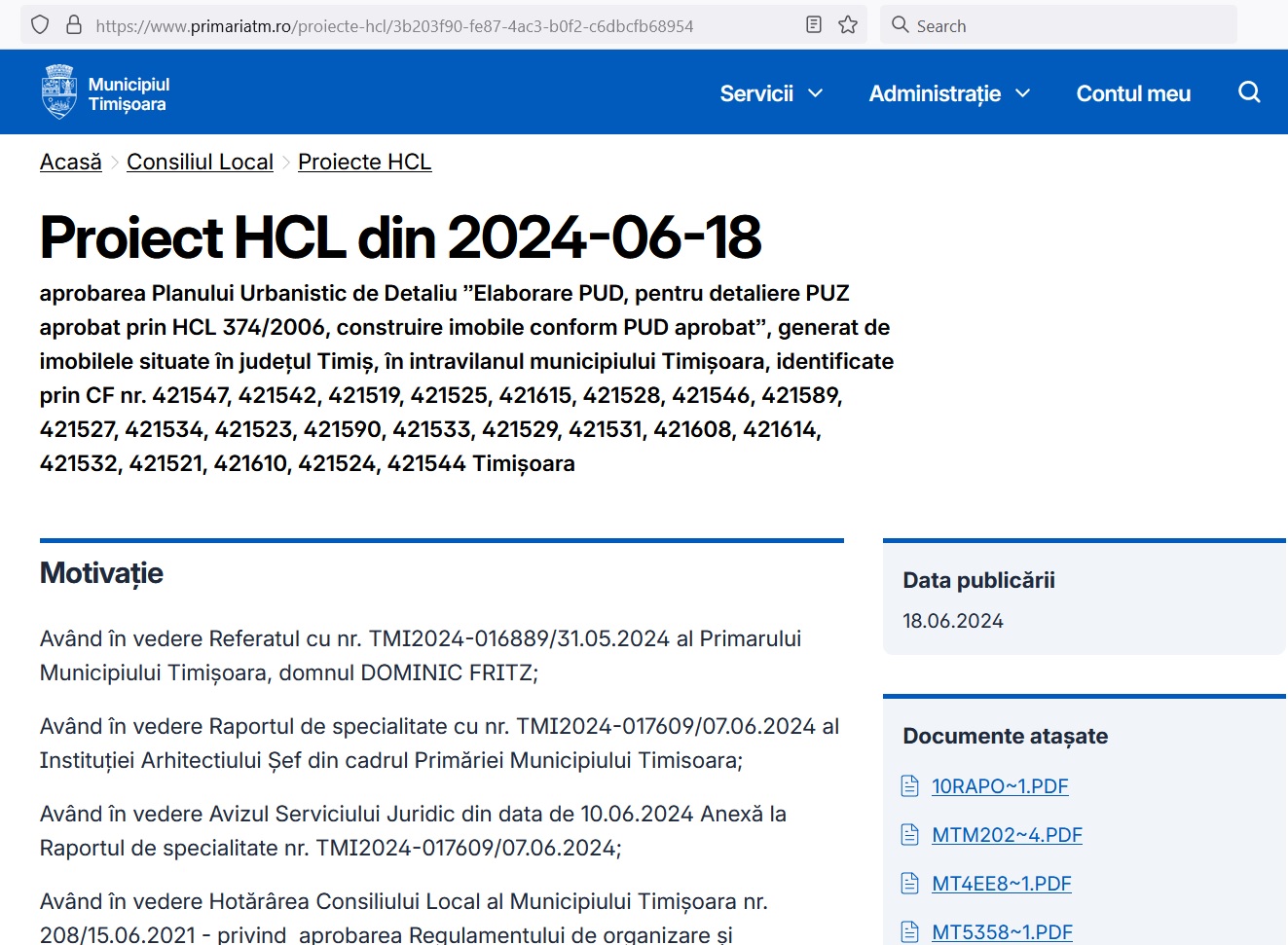The image size is (1288, 945).
Task: Click the padlock site security icon
Action: tap(73, 25)
